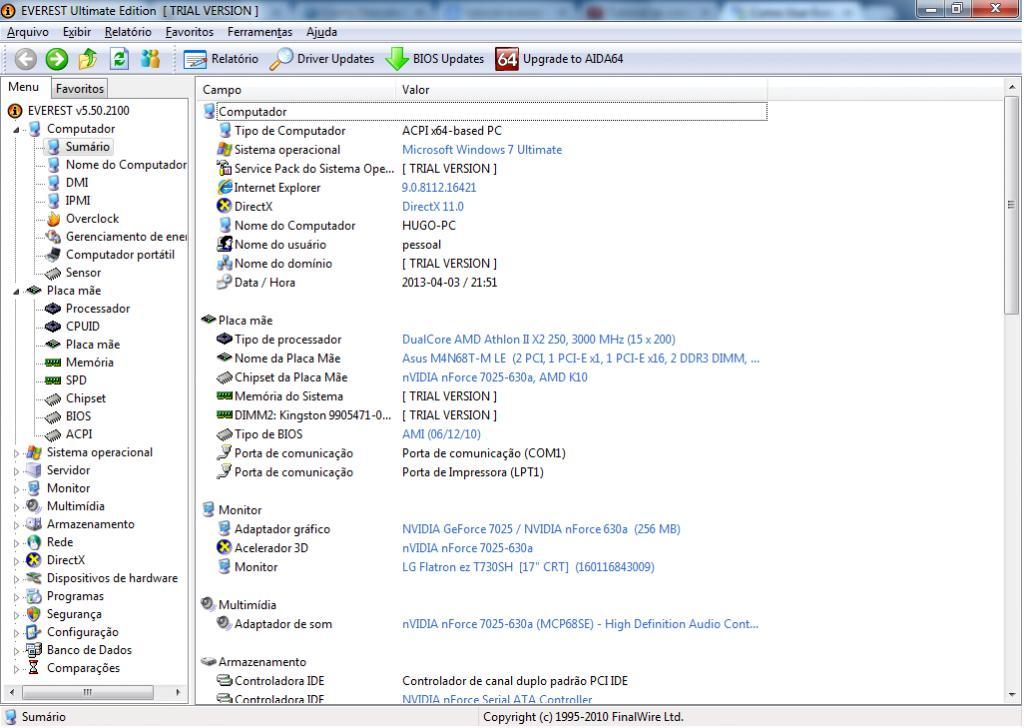Open the DualCore AMD Athlon II link
Image resolution: width=1024 pixels, height=728 pixels.
539,340
